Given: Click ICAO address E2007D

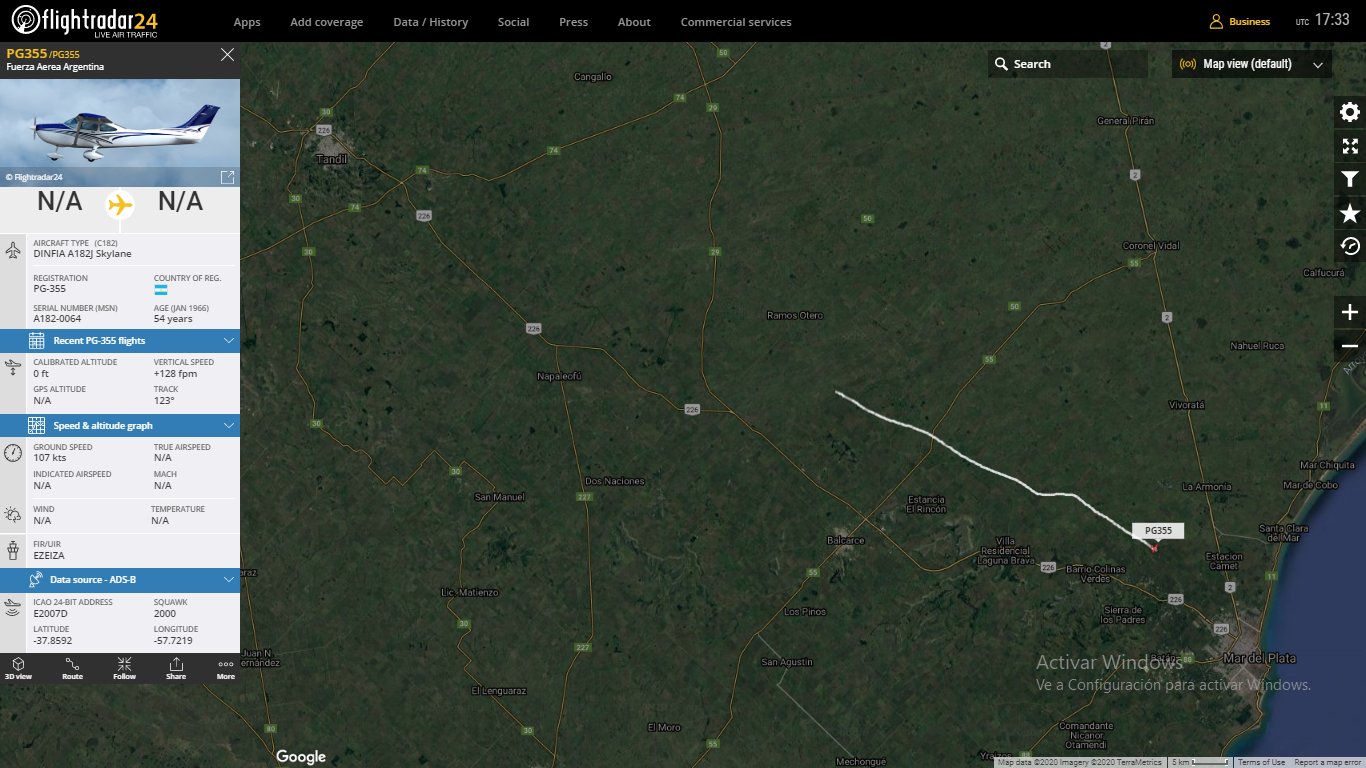Looking at the screenshot, I should click(x=49, y=613).
